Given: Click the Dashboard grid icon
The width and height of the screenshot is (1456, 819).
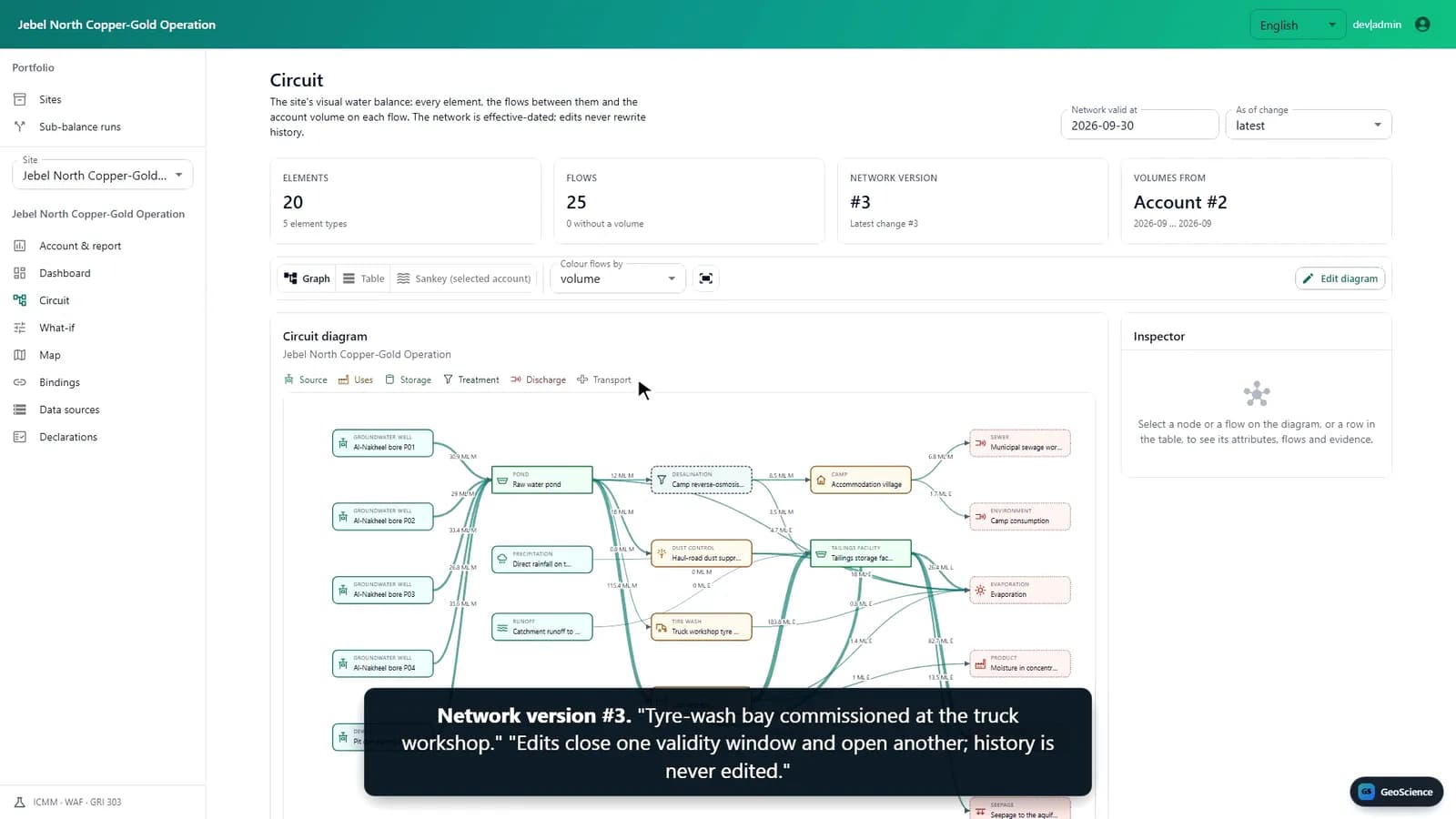Looking at the screenshot, I should tap(20, 273).
